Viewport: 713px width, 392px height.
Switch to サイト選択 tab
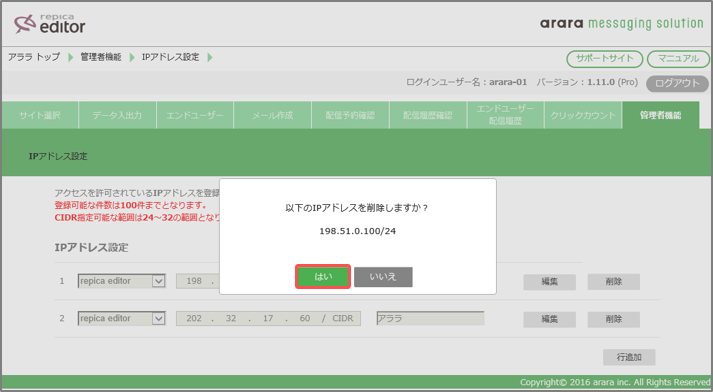pyautogui.click(x=40, y=116)
